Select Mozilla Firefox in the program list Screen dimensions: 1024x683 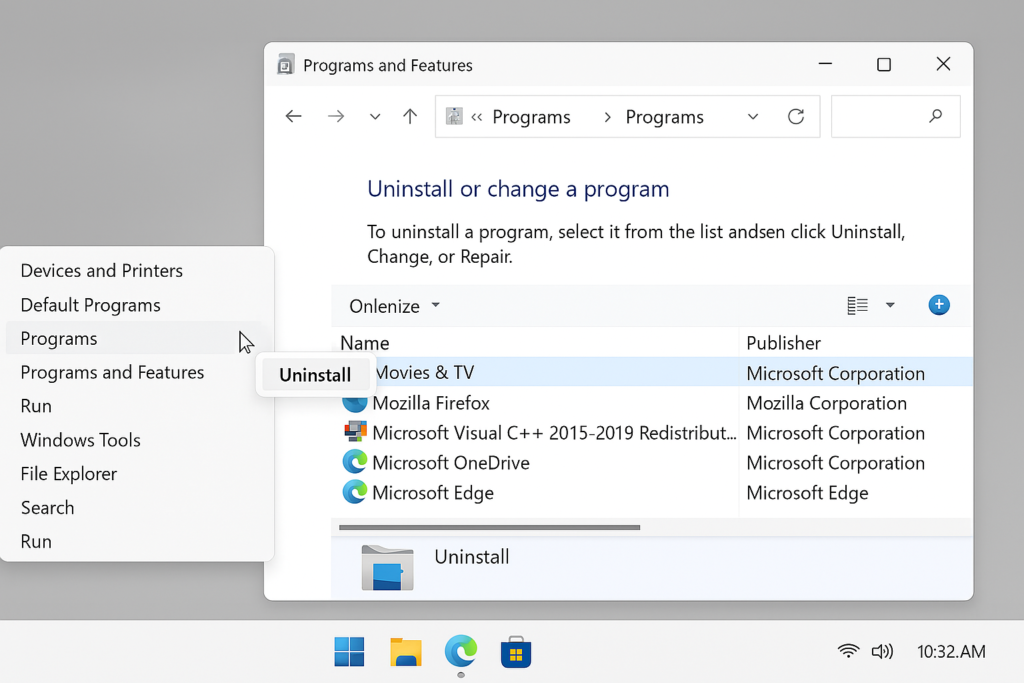point(652,403)
